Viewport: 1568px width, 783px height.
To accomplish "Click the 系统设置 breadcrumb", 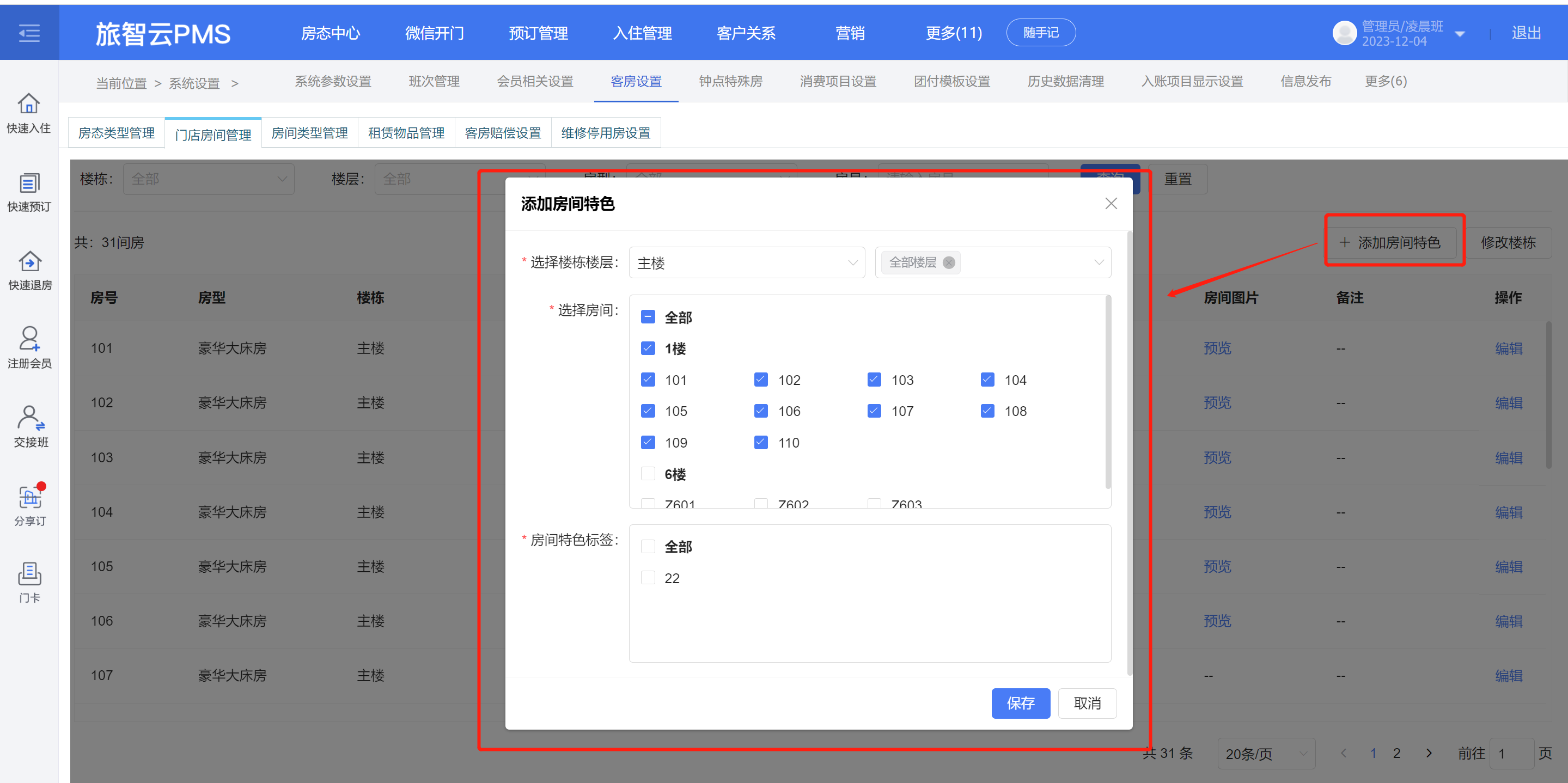I will point(194,83).
